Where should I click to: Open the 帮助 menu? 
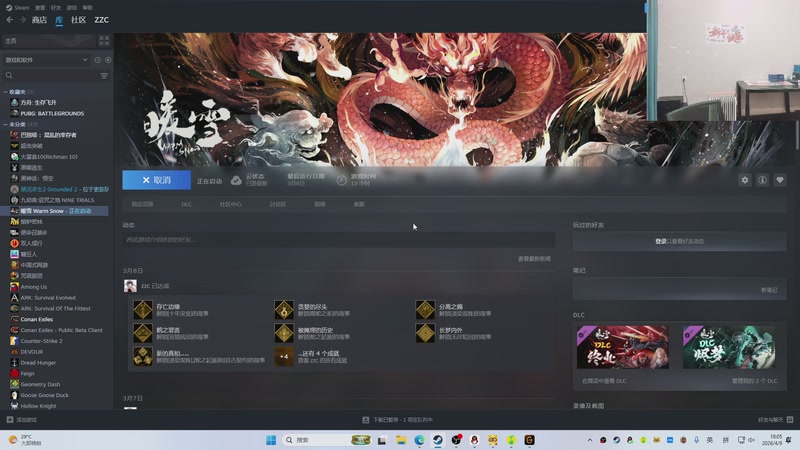(88, 8)
